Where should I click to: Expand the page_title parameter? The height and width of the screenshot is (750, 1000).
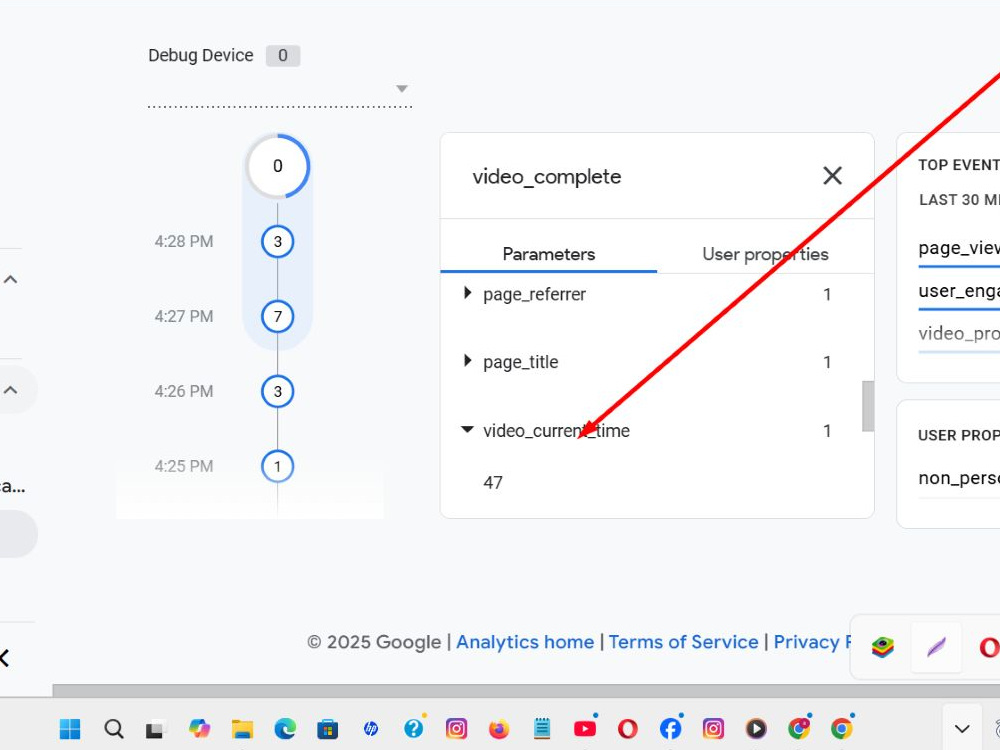pyautogui.click(x=467, y=360)
